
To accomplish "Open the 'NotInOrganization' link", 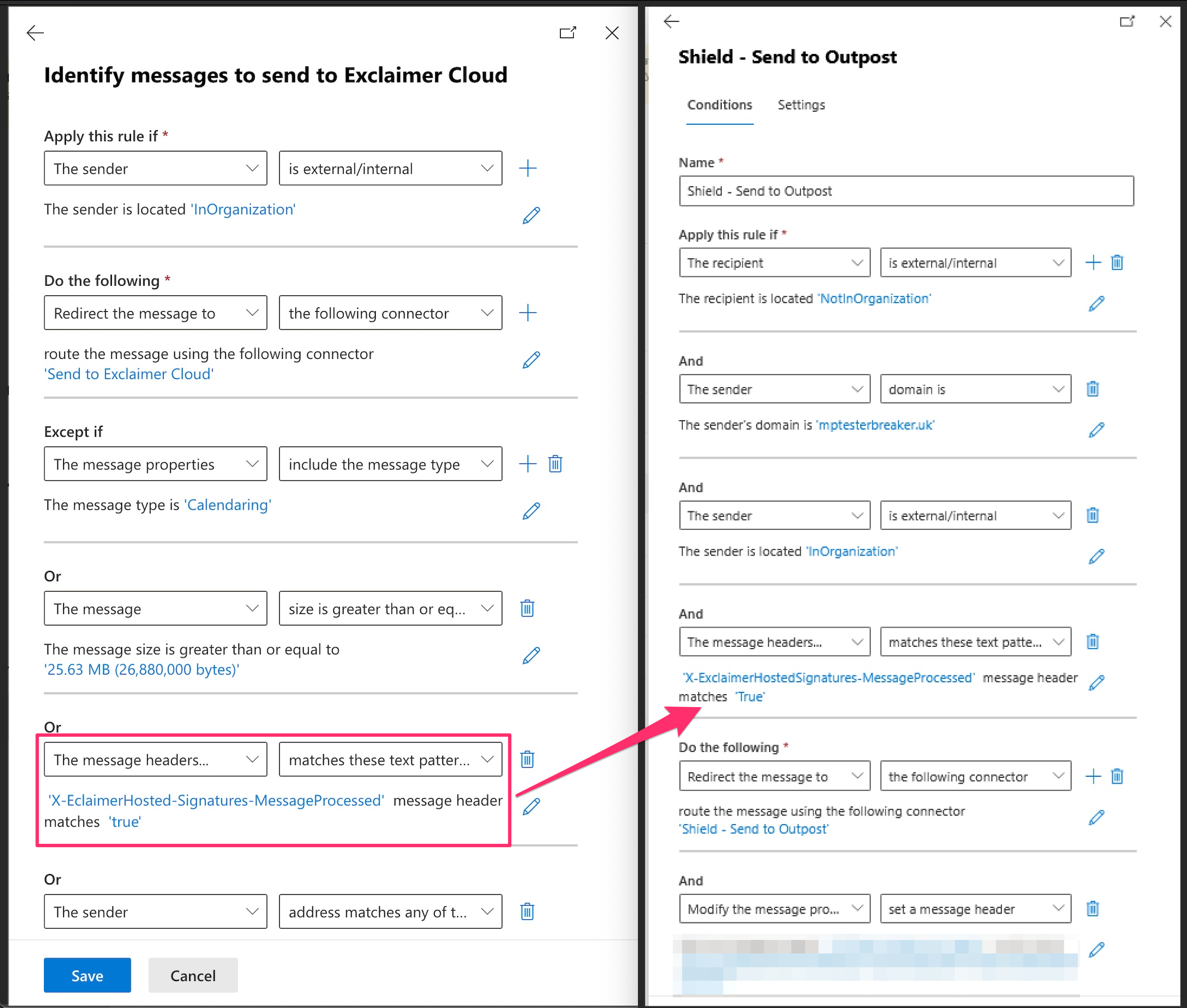I will pyautogui.click(x=874, y=298).
